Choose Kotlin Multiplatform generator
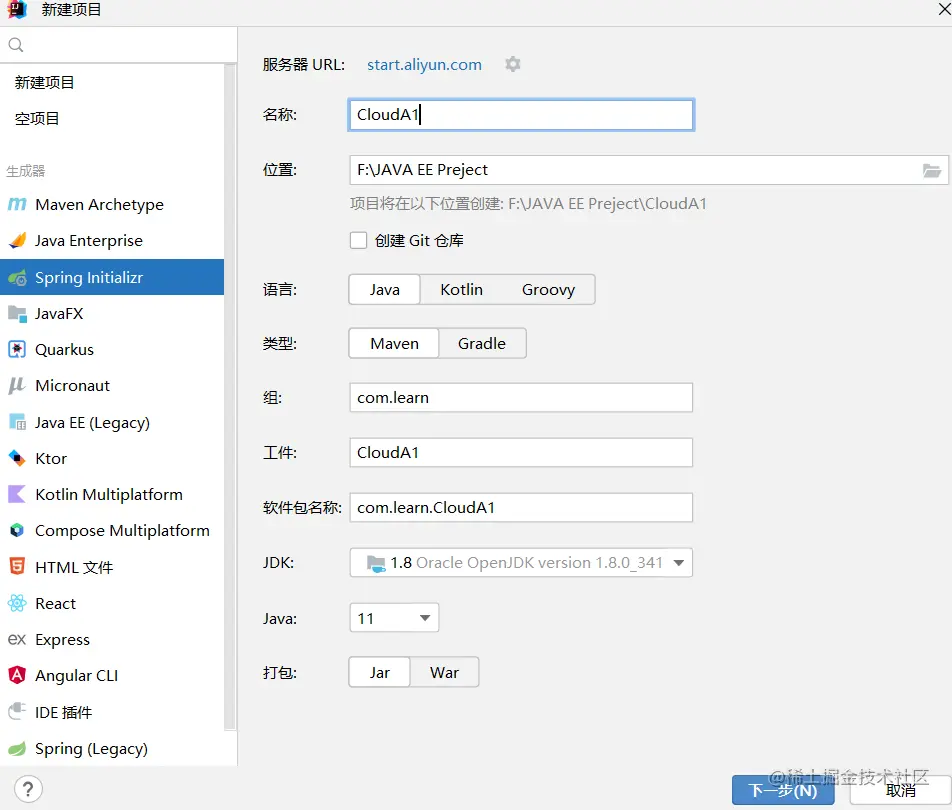 click(112, 494)
